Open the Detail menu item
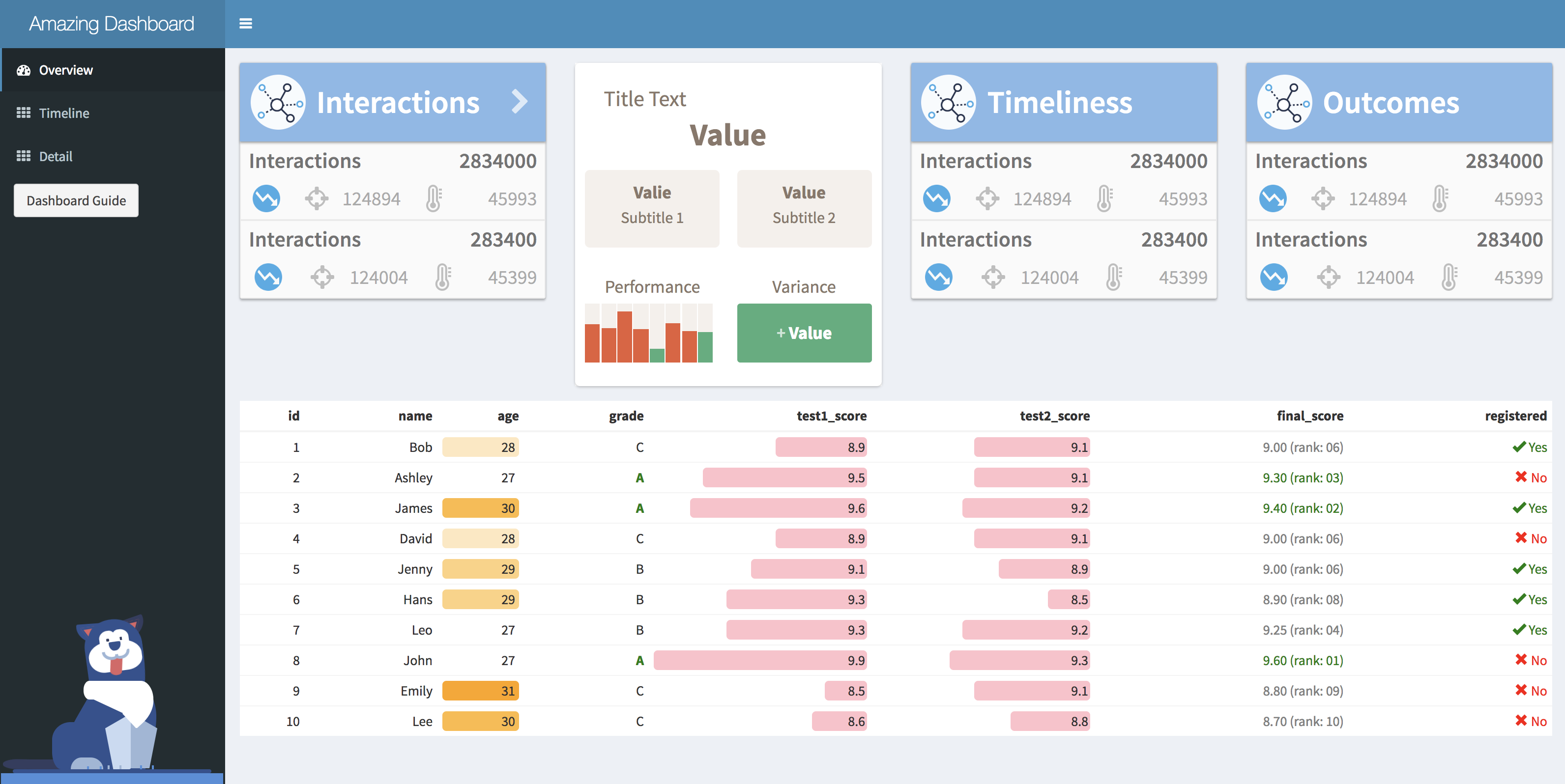 click(x=55, y=156)
